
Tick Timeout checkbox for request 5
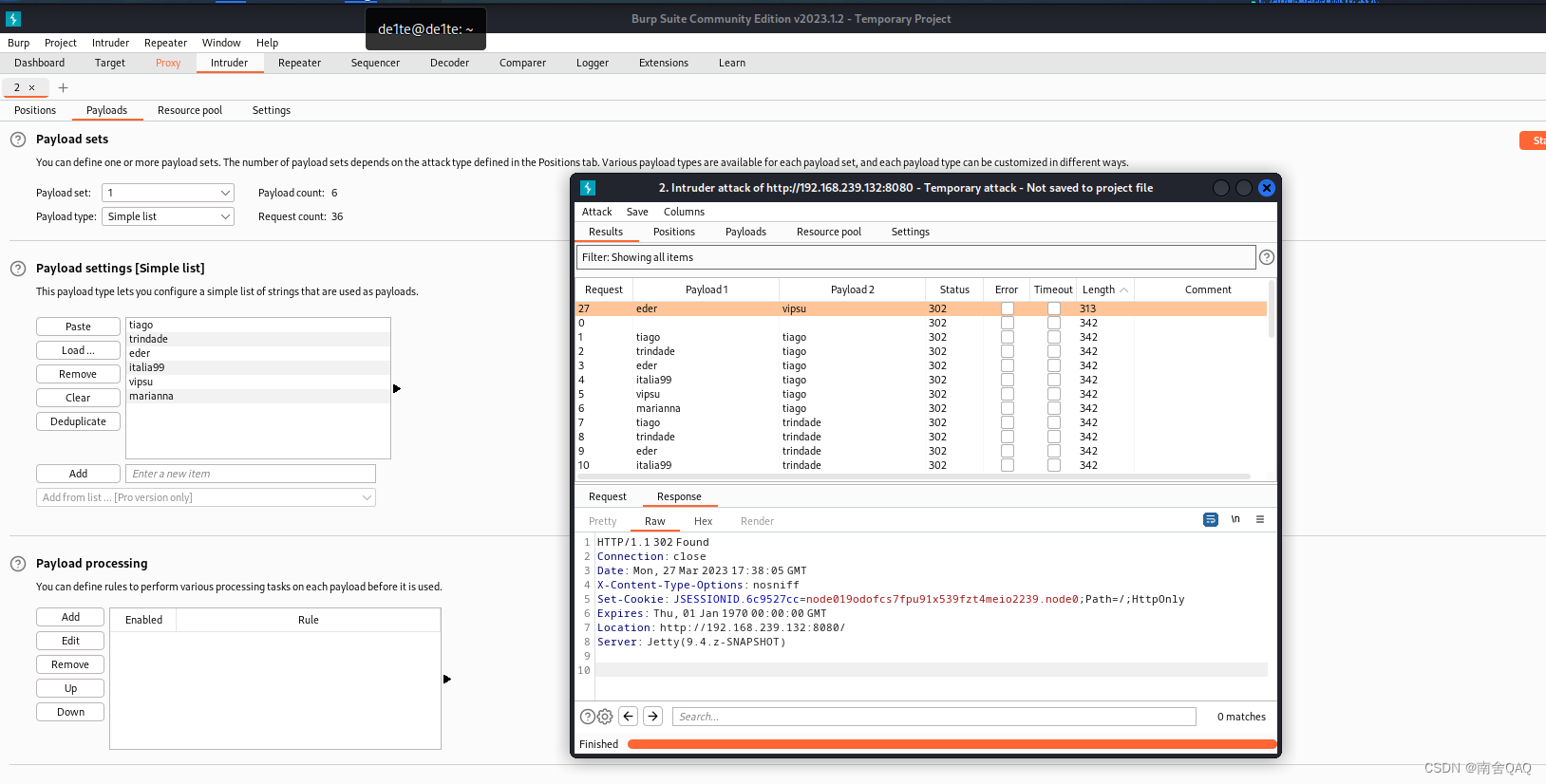(x=1054, y=394)
